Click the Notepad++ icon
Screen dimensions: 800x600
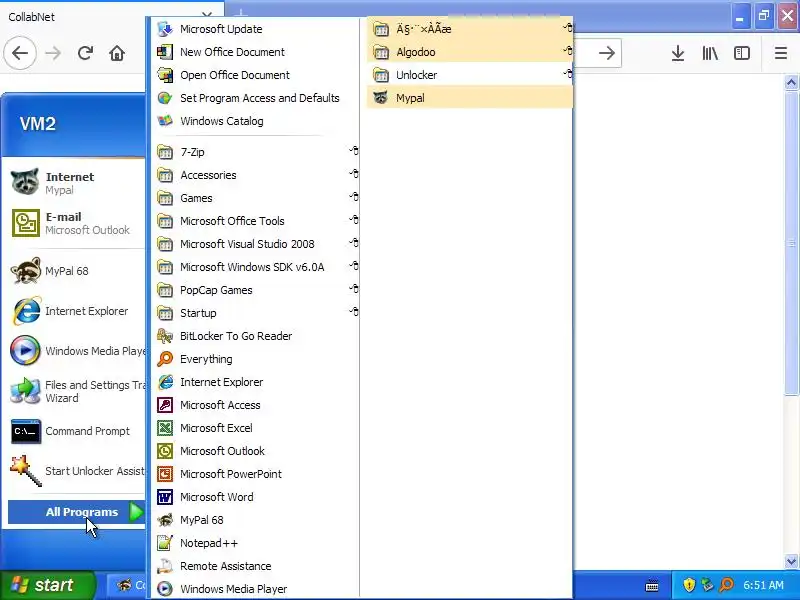(165, 543)
